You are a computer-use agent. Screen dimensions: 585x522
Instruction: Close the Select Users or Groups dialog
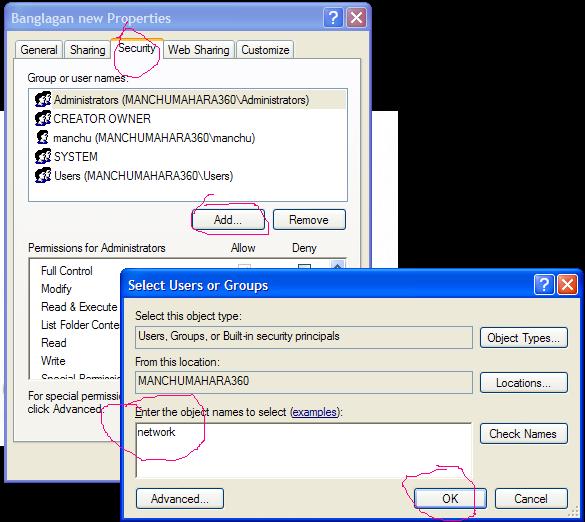[567, 285]
